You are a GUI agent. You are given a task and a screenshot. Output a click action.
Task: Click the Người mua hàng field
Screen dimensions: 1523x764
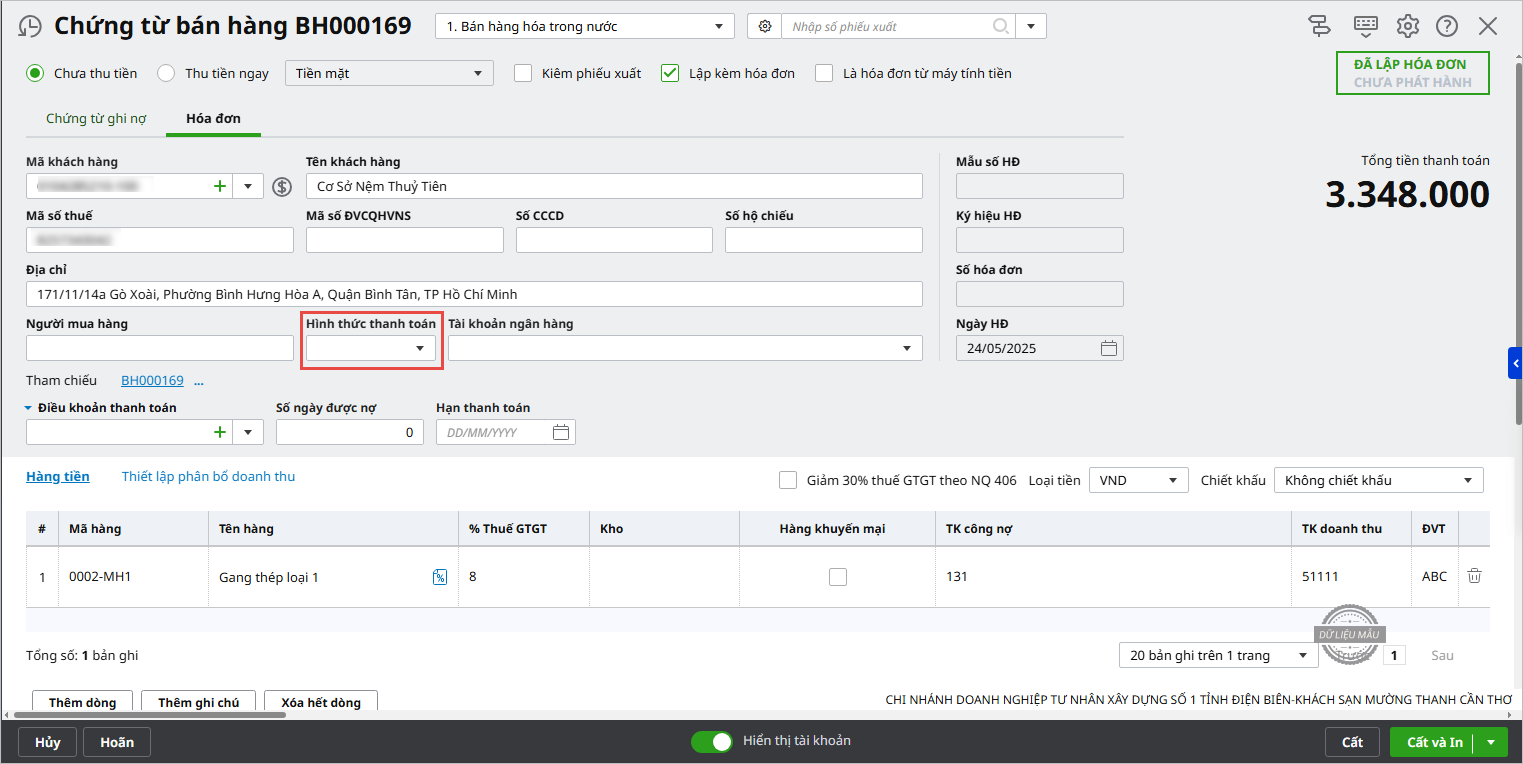coord(160,348)
